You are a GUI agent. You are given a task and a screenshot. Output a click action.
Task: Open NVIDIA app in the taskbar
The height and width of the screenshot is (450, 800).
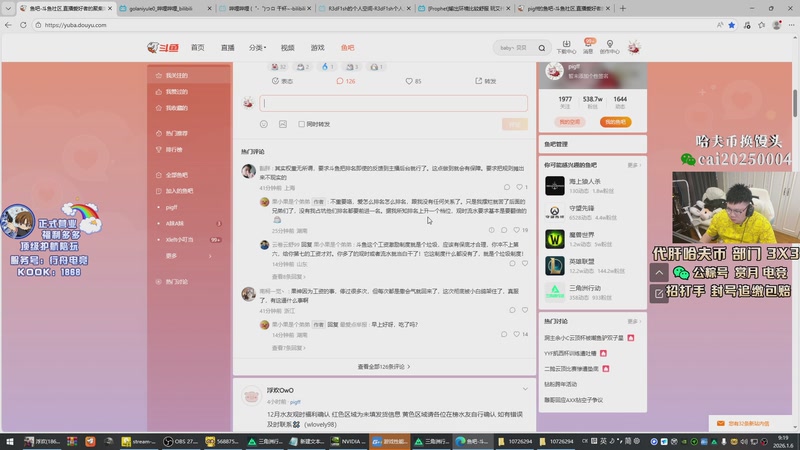[348, 441]
